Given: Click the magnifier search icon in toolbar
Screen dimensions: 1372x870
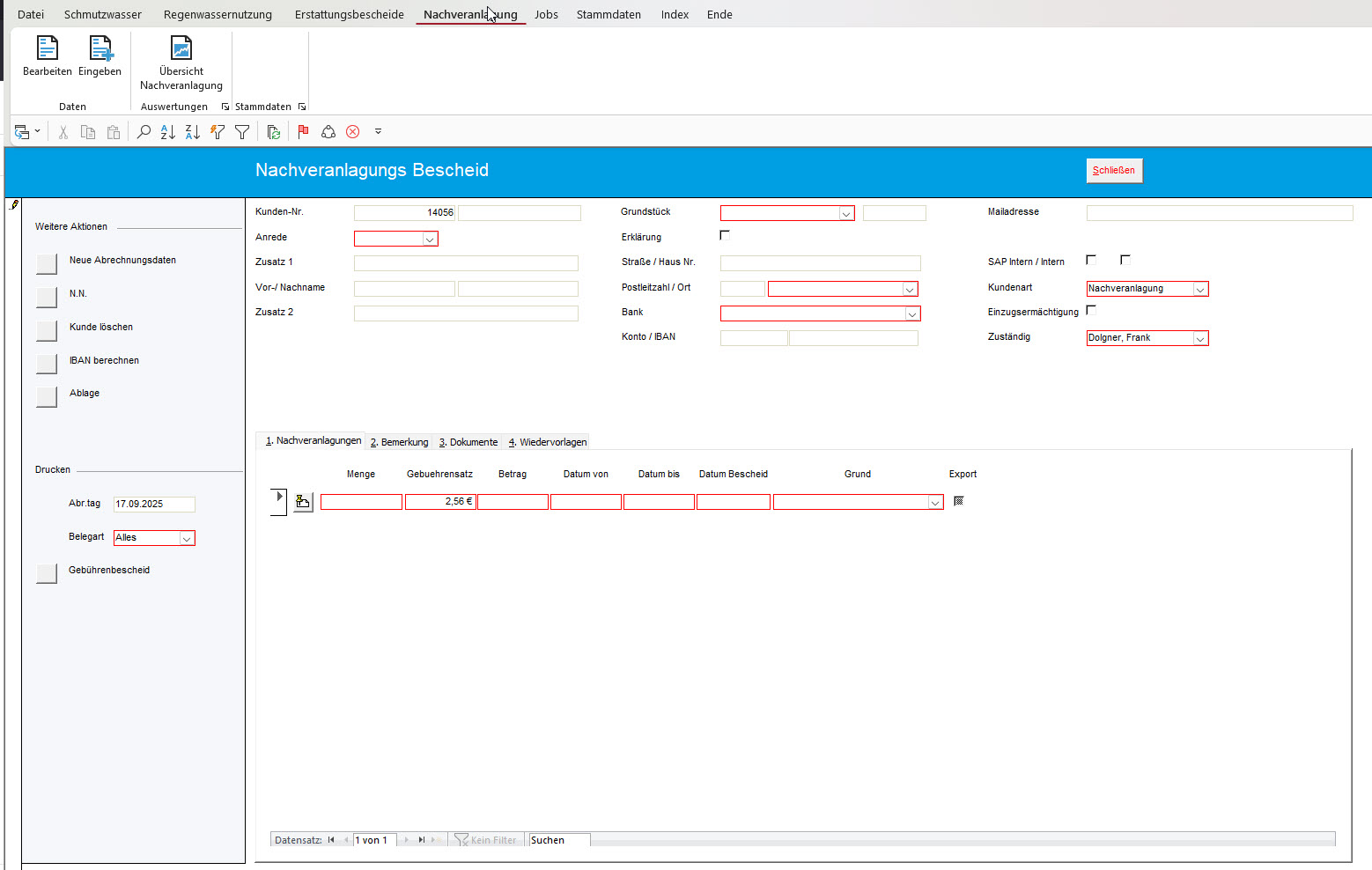Looking at the screenshot, I should tap(144, 132).
